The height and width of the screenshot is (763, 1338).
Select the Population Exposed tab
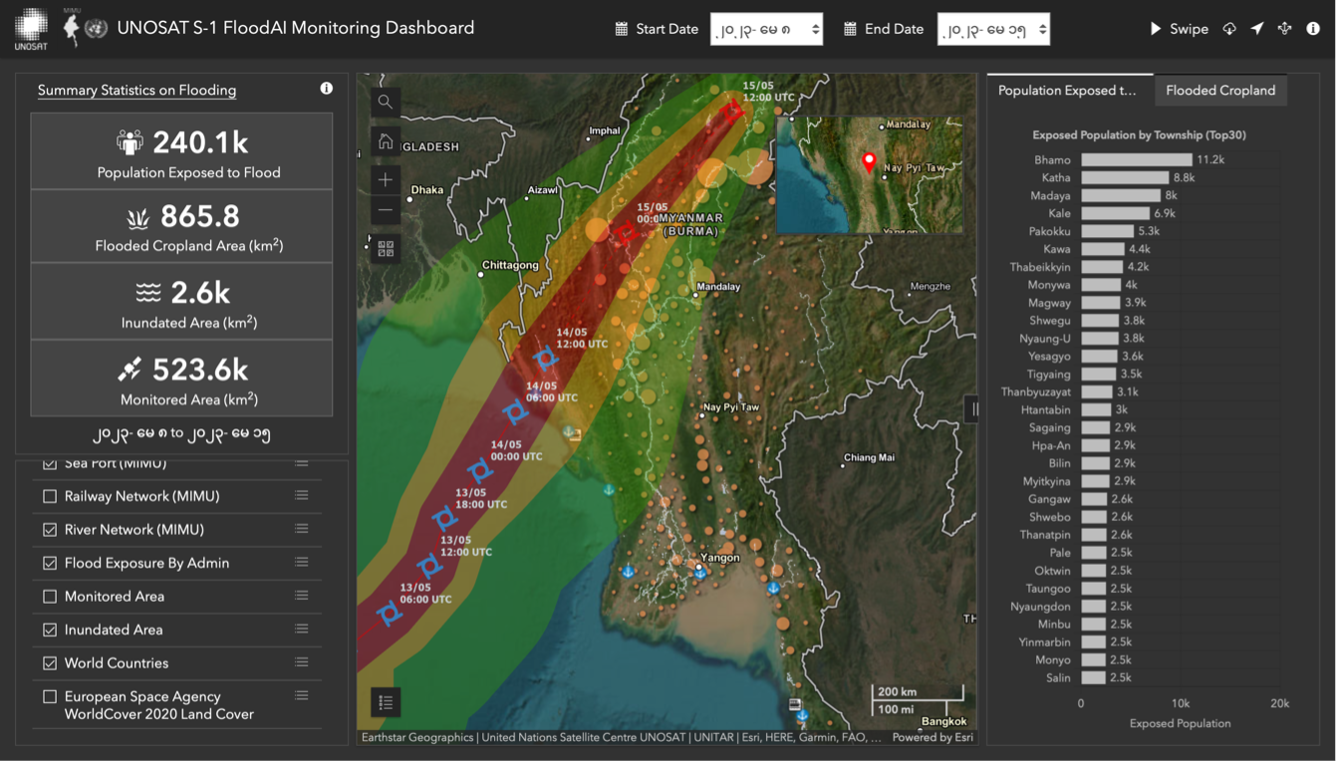coord(1068,90)
